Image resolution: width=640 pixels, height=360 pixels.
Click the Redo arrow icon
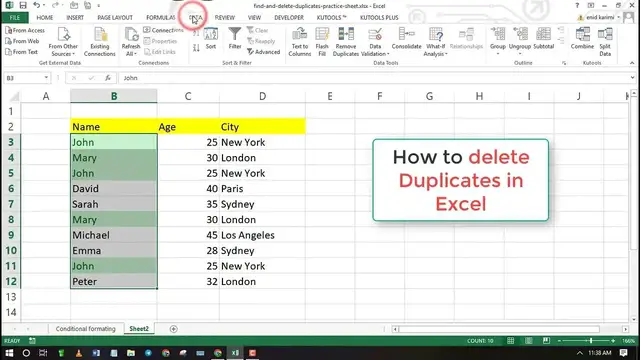(x=55, y=5)
